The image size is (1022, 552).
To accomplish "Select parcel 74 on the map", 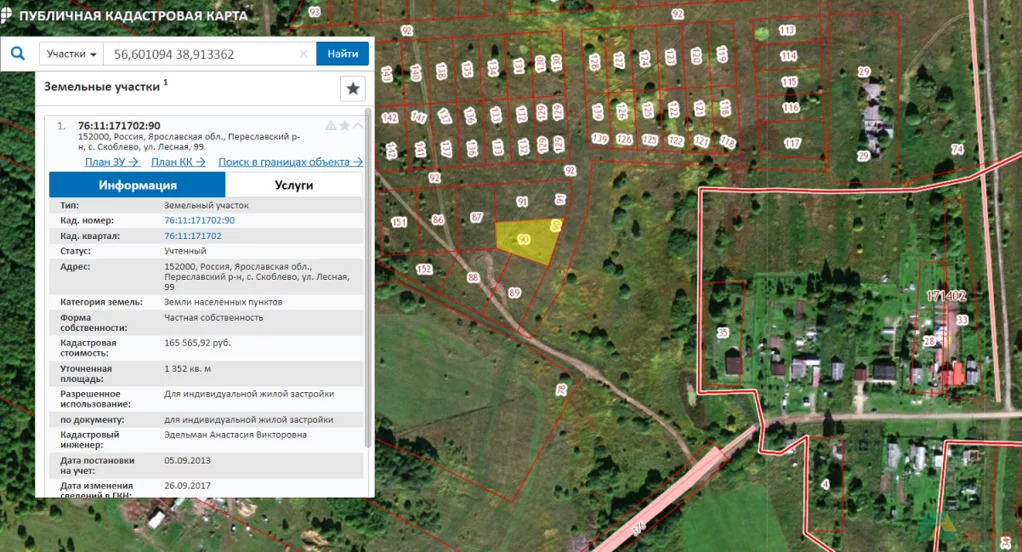I will coord(957,149).
